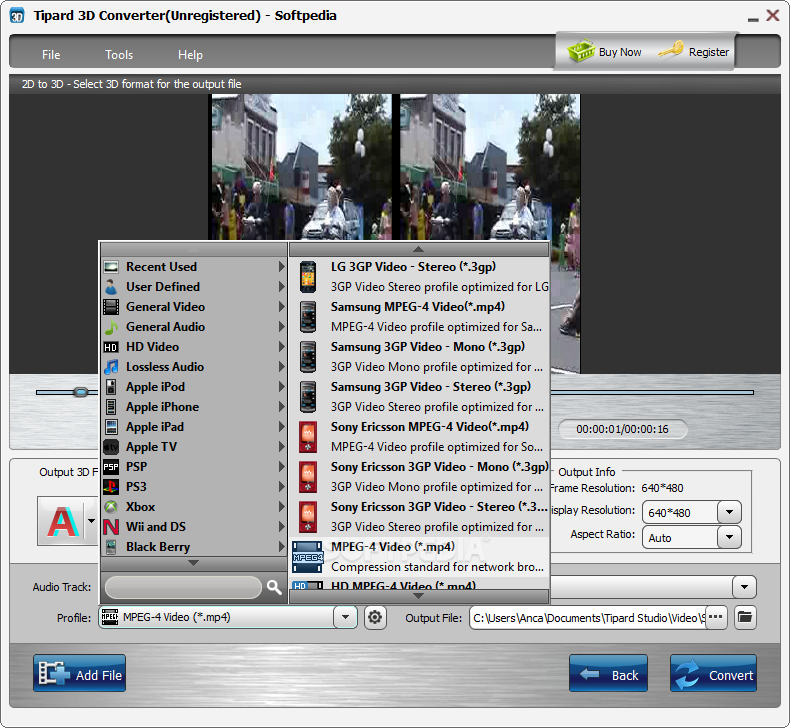The height and width of the screenshot is (728, 790).
Task: Click the Buy Now button
Action: [605, 51]
